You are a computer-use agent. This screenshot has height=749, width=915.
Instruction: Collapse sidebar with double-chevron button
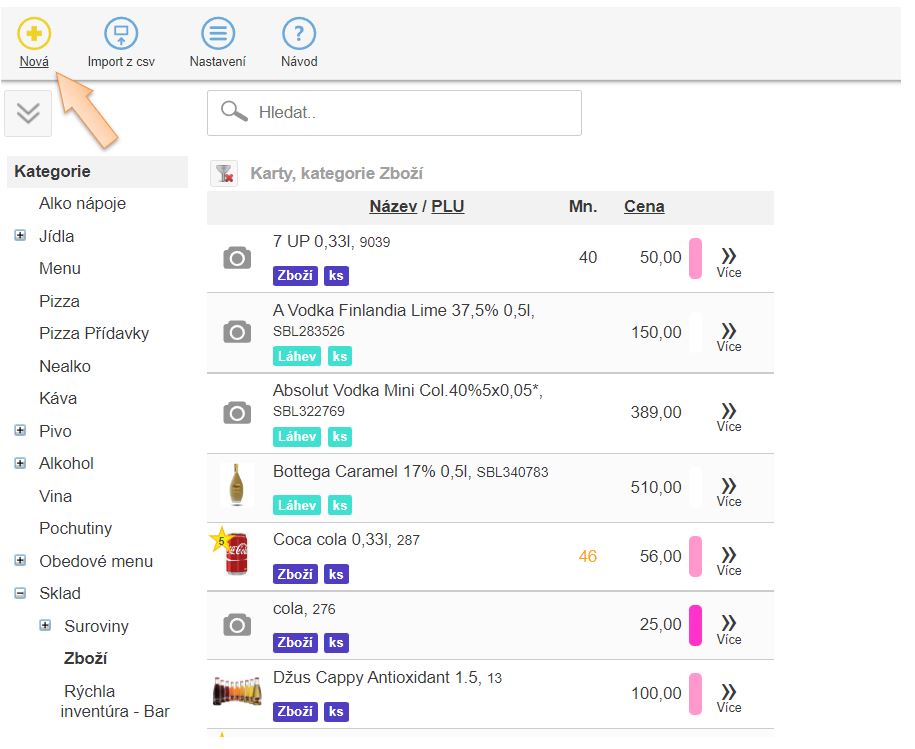(28, 113)
